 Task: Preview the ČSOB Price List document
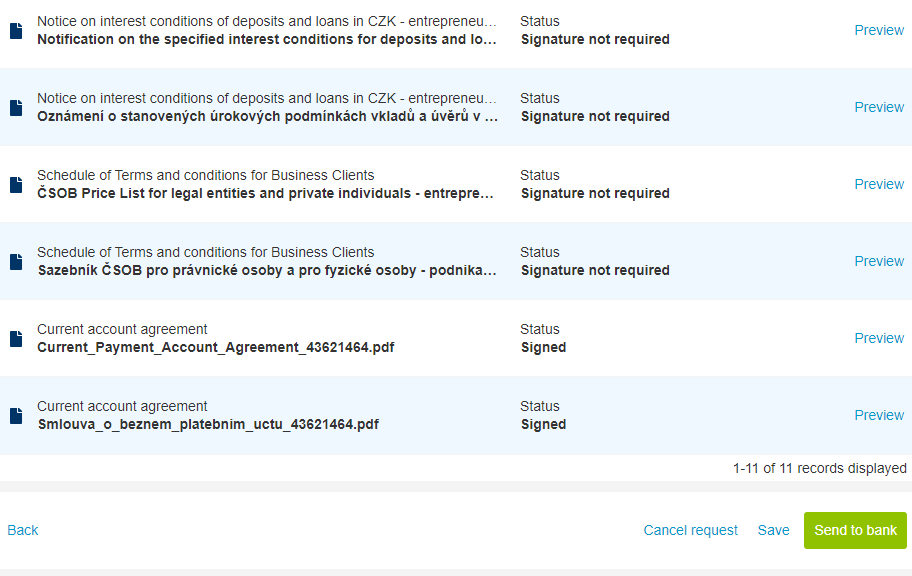(879, 184)
